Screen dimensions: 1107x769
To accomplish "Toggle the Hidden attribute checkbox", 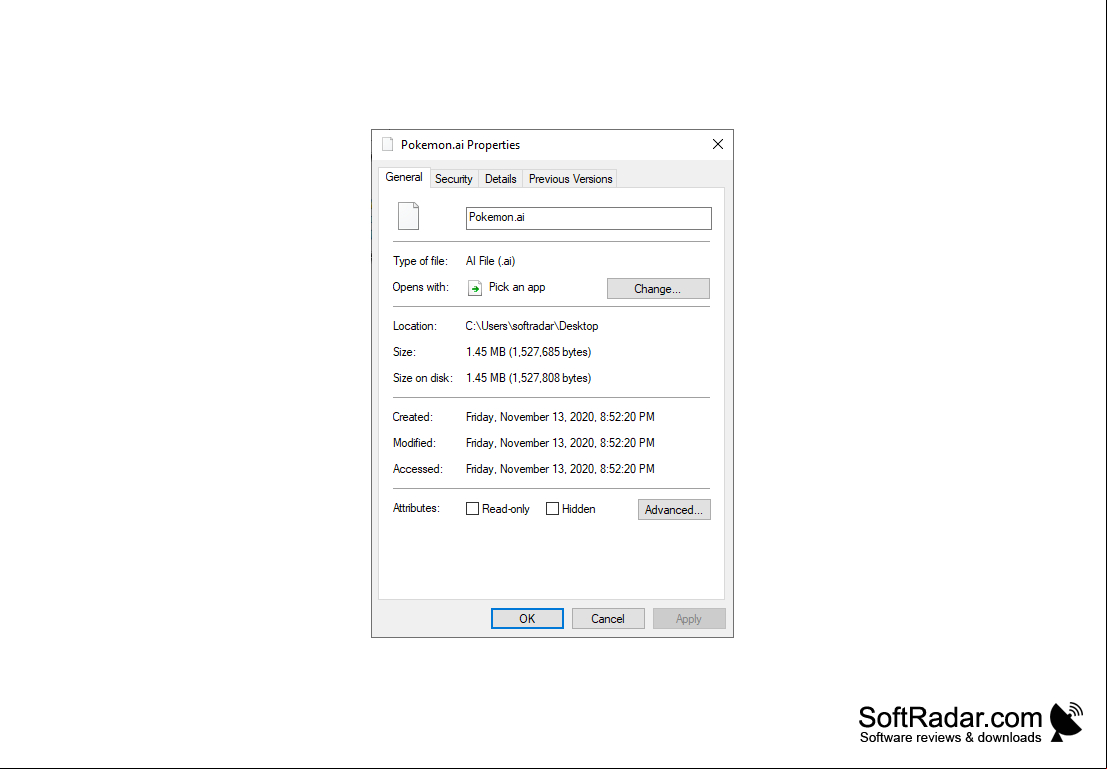I will tap(553, 508).
